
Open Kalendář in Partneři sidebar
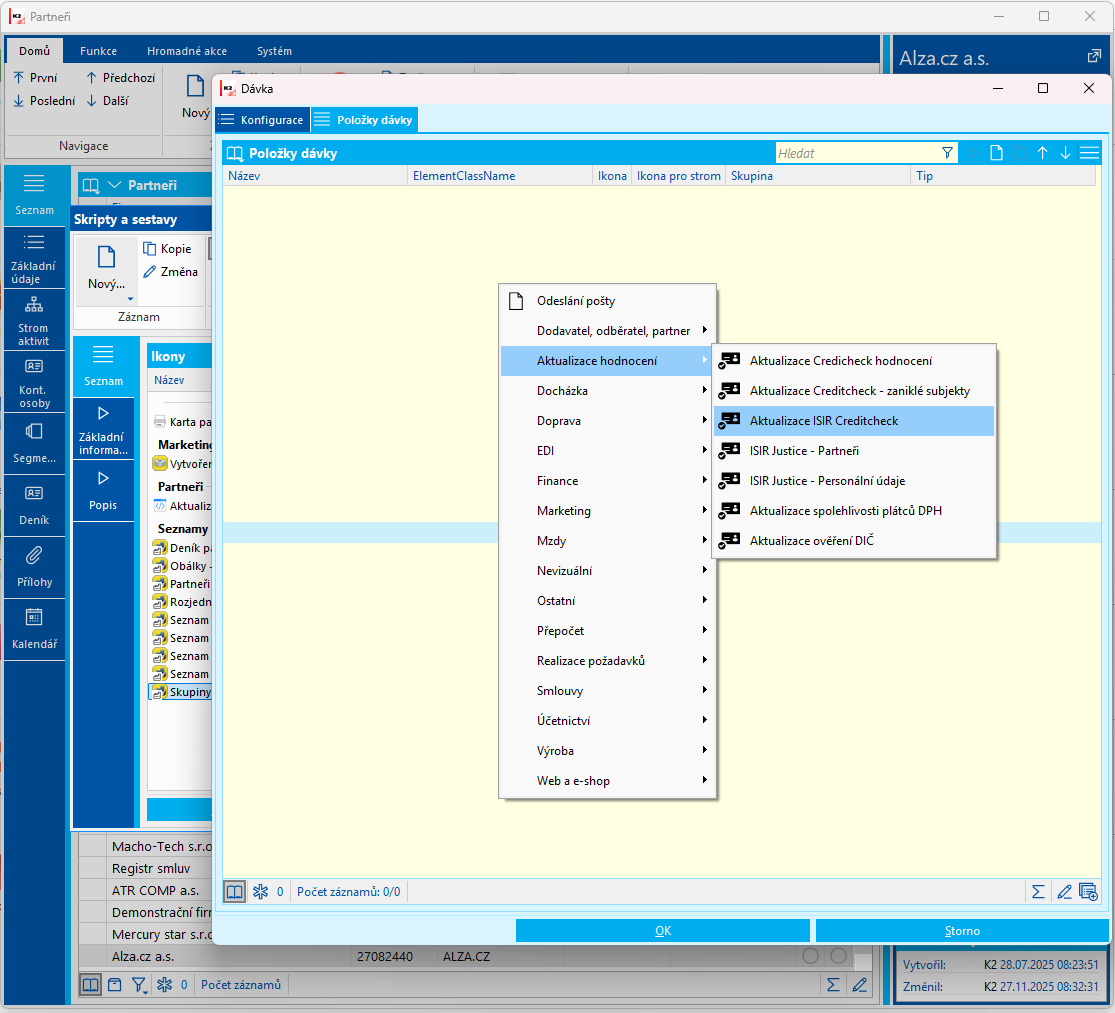coord(34,629)
